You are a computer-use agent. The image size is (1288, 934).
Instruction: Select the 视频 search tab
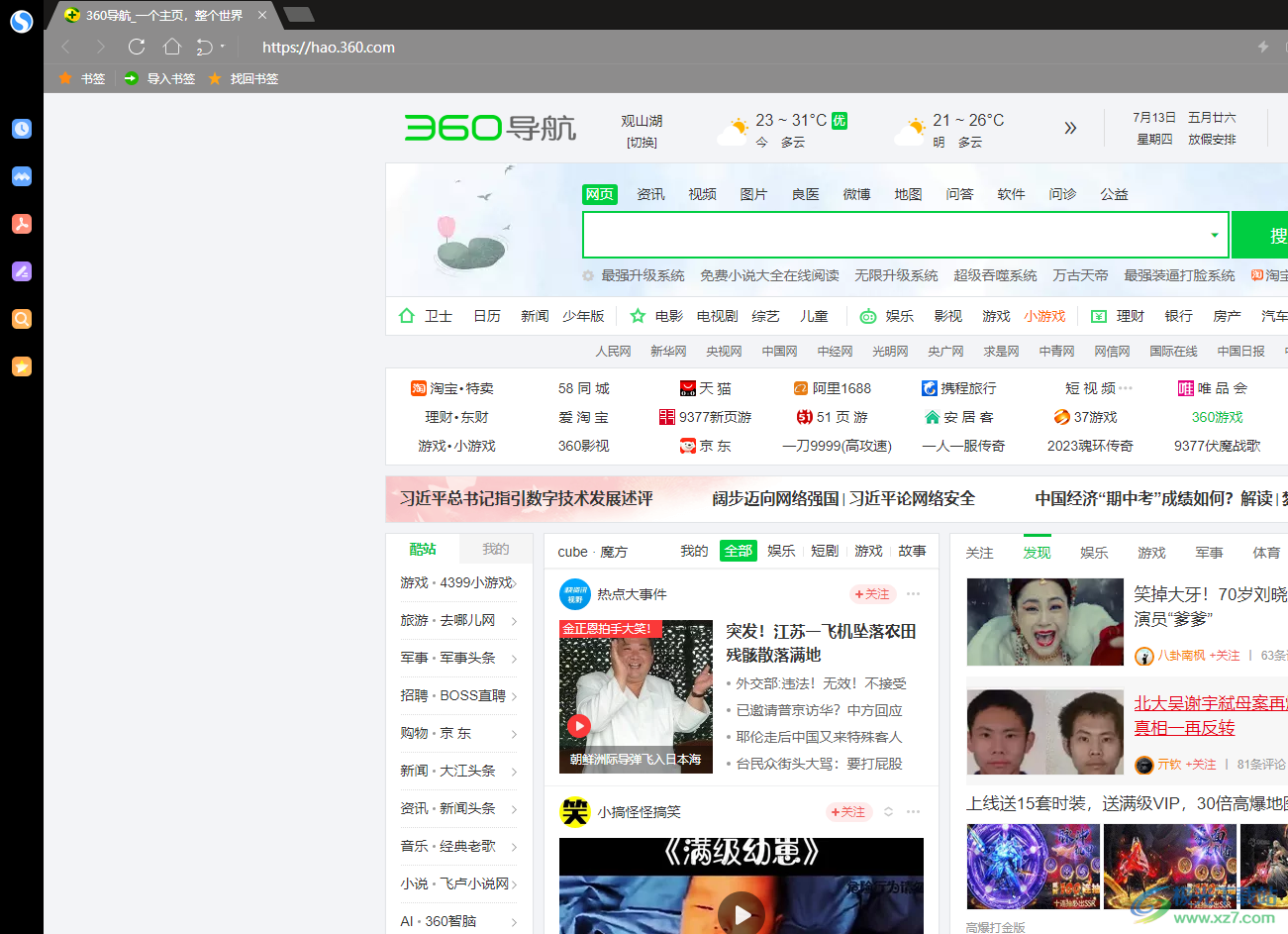tap(702, 194)
